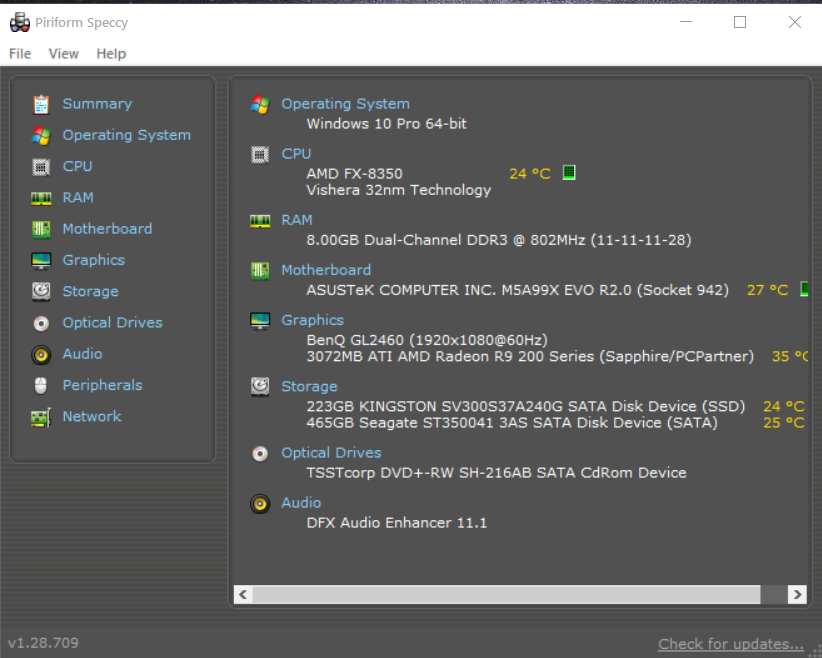
Task: Click the Storage drive icon in summary panel
Action: pos(260,387)
